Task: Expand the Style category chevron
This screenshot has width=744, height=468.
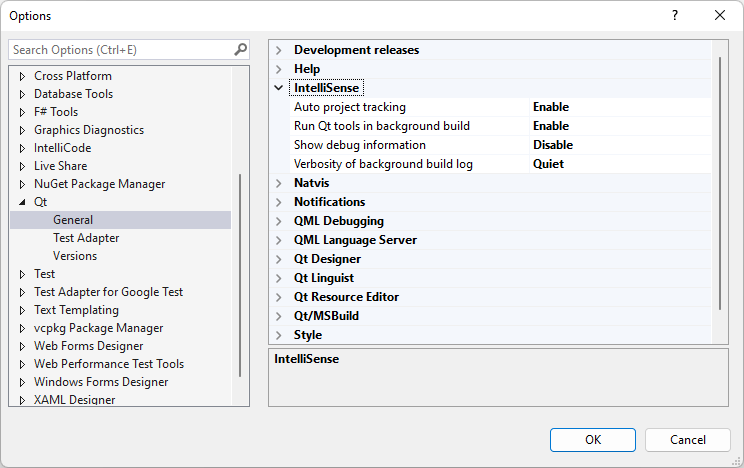Action: coord(279,335)
